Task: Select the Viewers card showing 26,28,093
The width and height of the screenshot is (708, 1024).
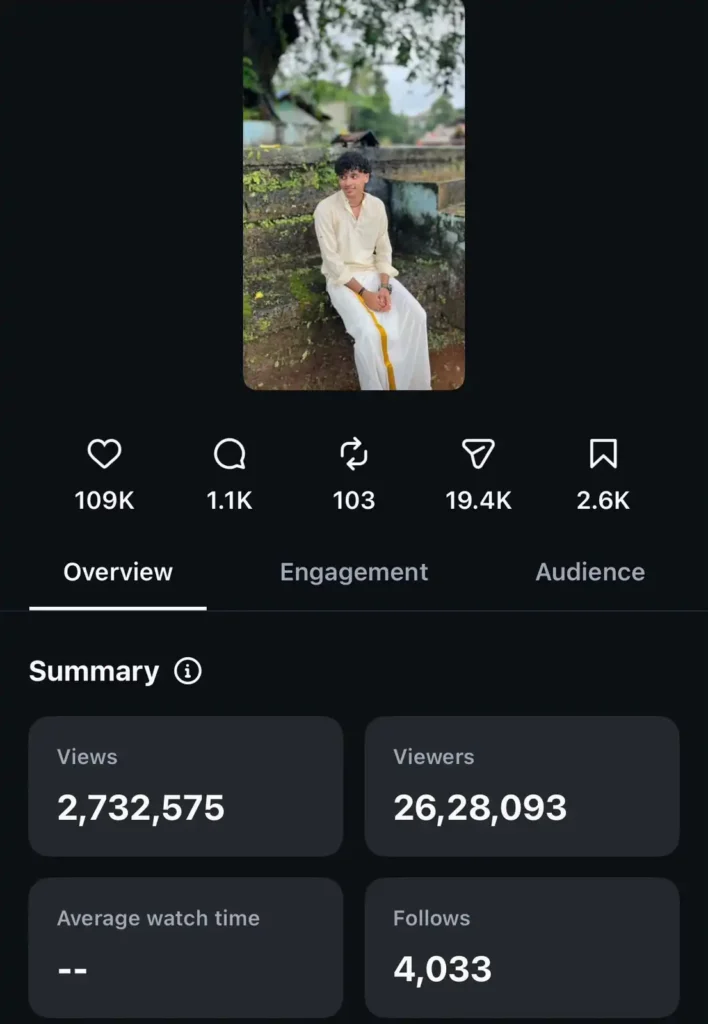Action: point(522,786)
